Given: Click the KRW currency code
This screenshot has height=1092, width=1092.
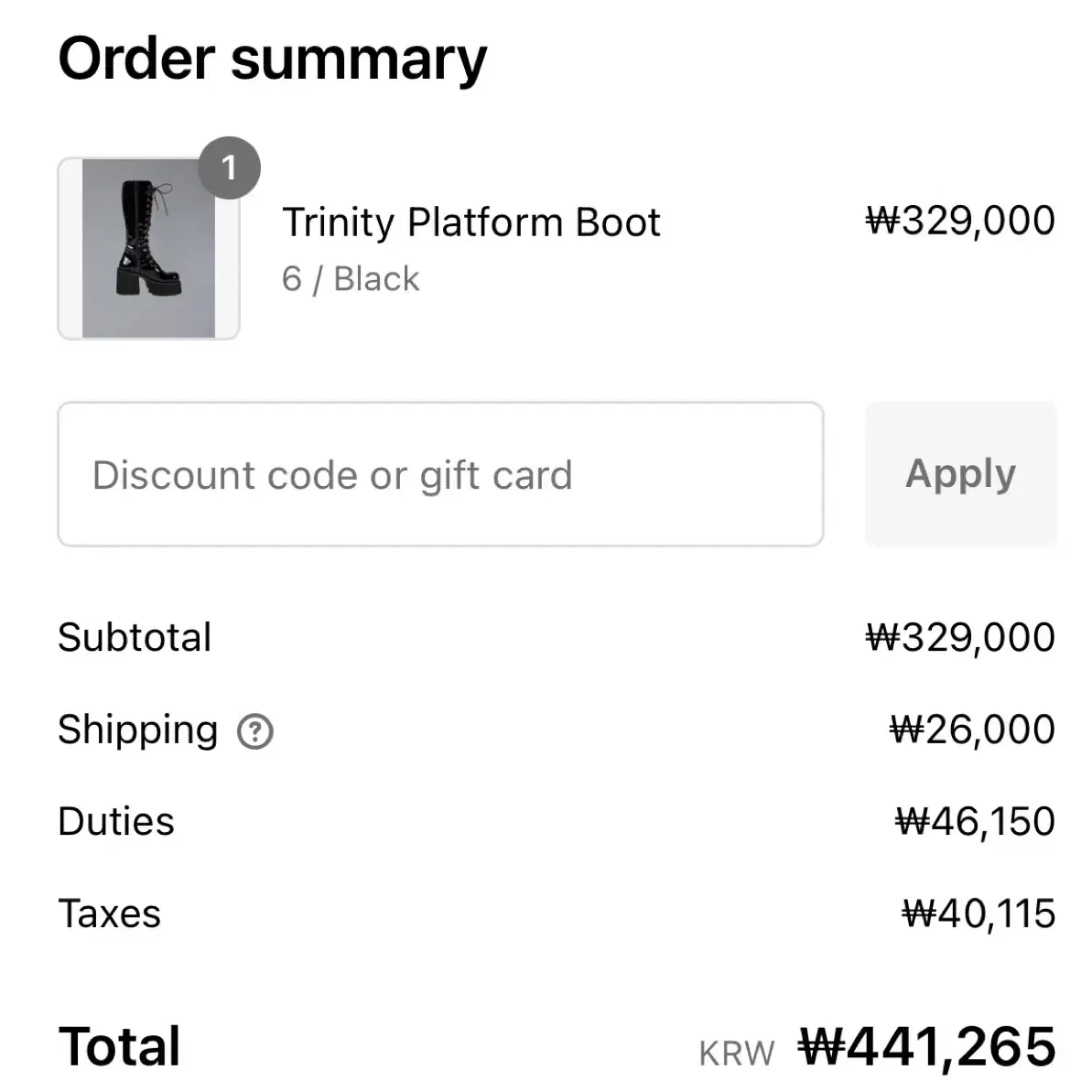Looking at the screenshot, I should click(x=737, y=1054).
